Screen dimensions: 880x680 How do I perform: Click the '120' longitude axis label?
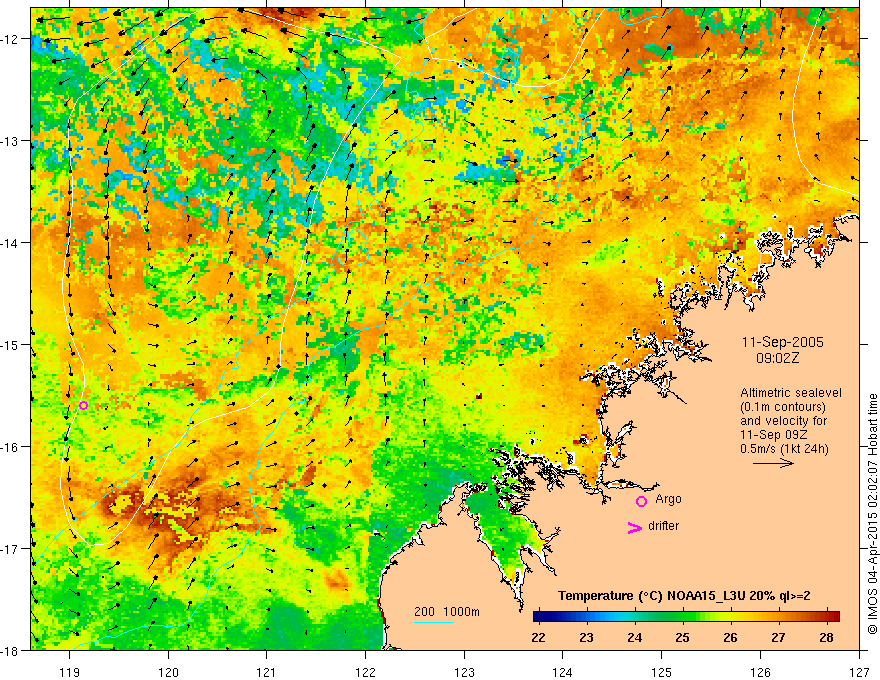pyautogui.click(x=168, y=672)
